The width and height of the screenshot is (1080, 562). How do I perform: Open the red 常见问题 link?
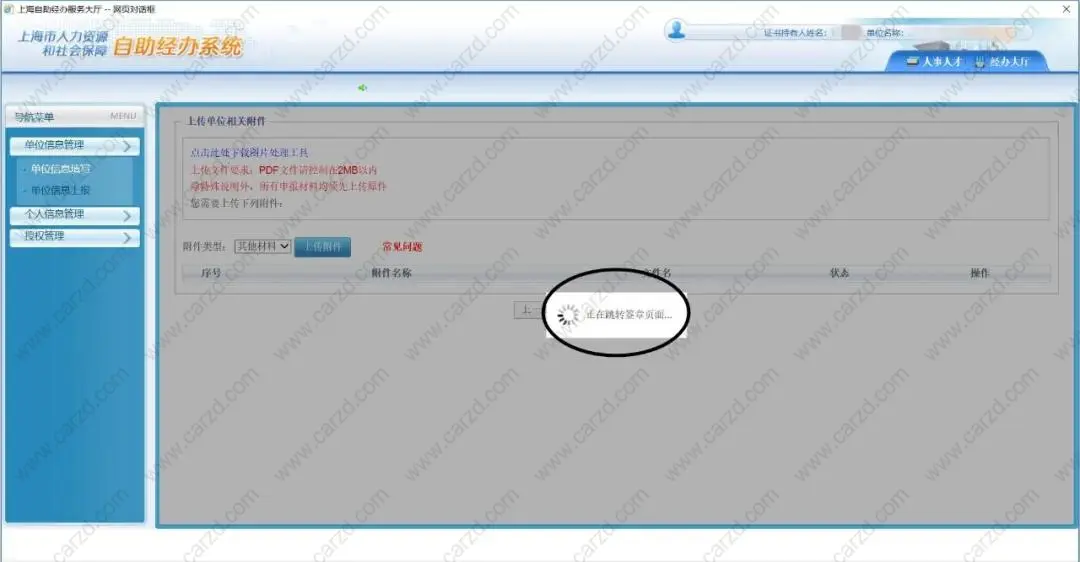(x=402, y=247)
